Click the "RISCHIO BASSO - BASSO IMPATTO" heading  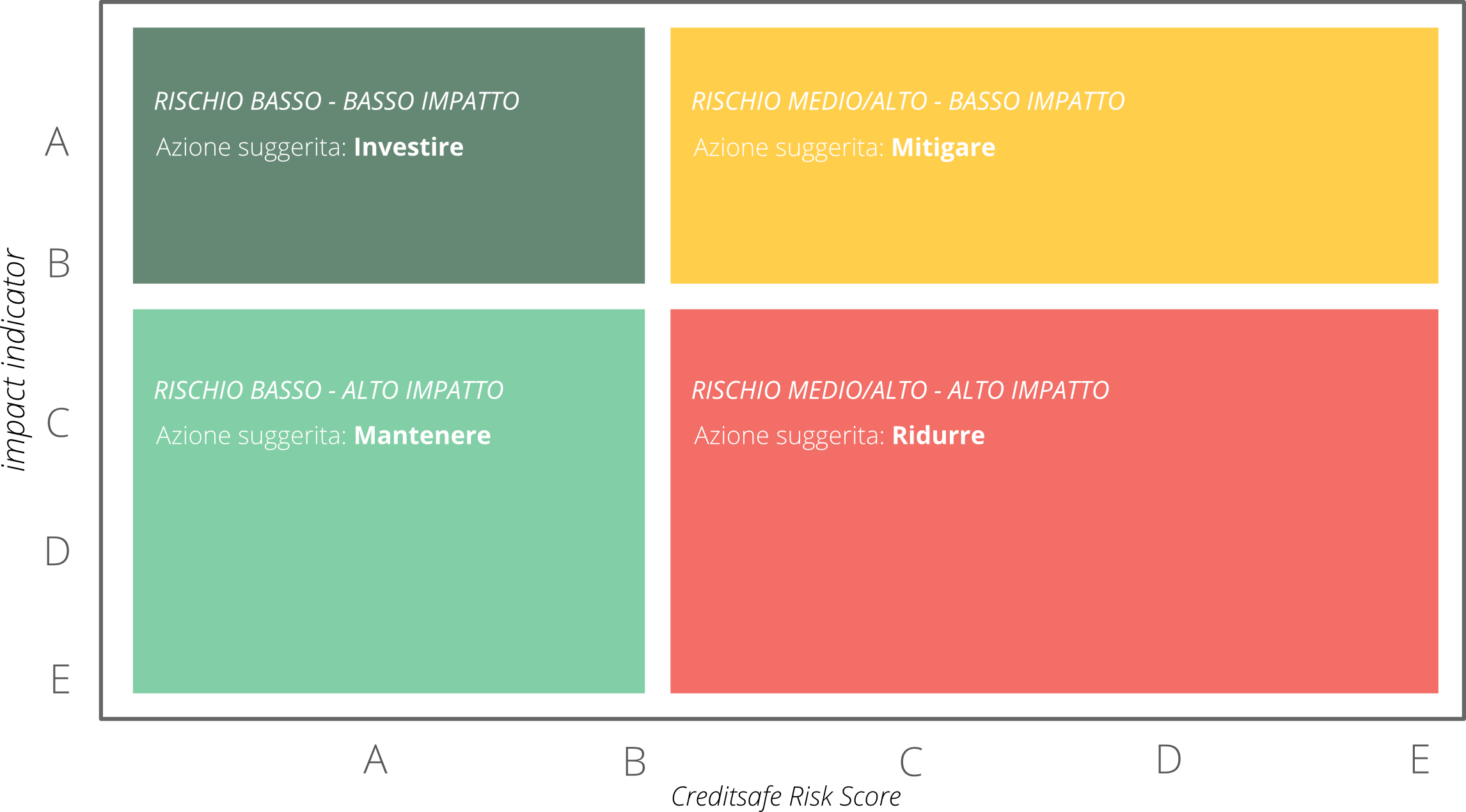(336, 101)
